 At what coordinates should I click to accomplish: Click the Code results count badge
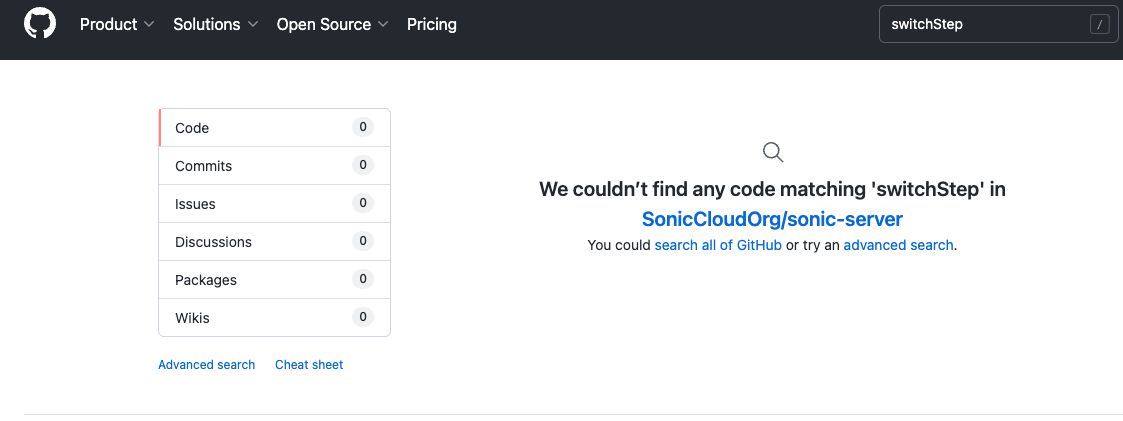click(x=363, y=127)
